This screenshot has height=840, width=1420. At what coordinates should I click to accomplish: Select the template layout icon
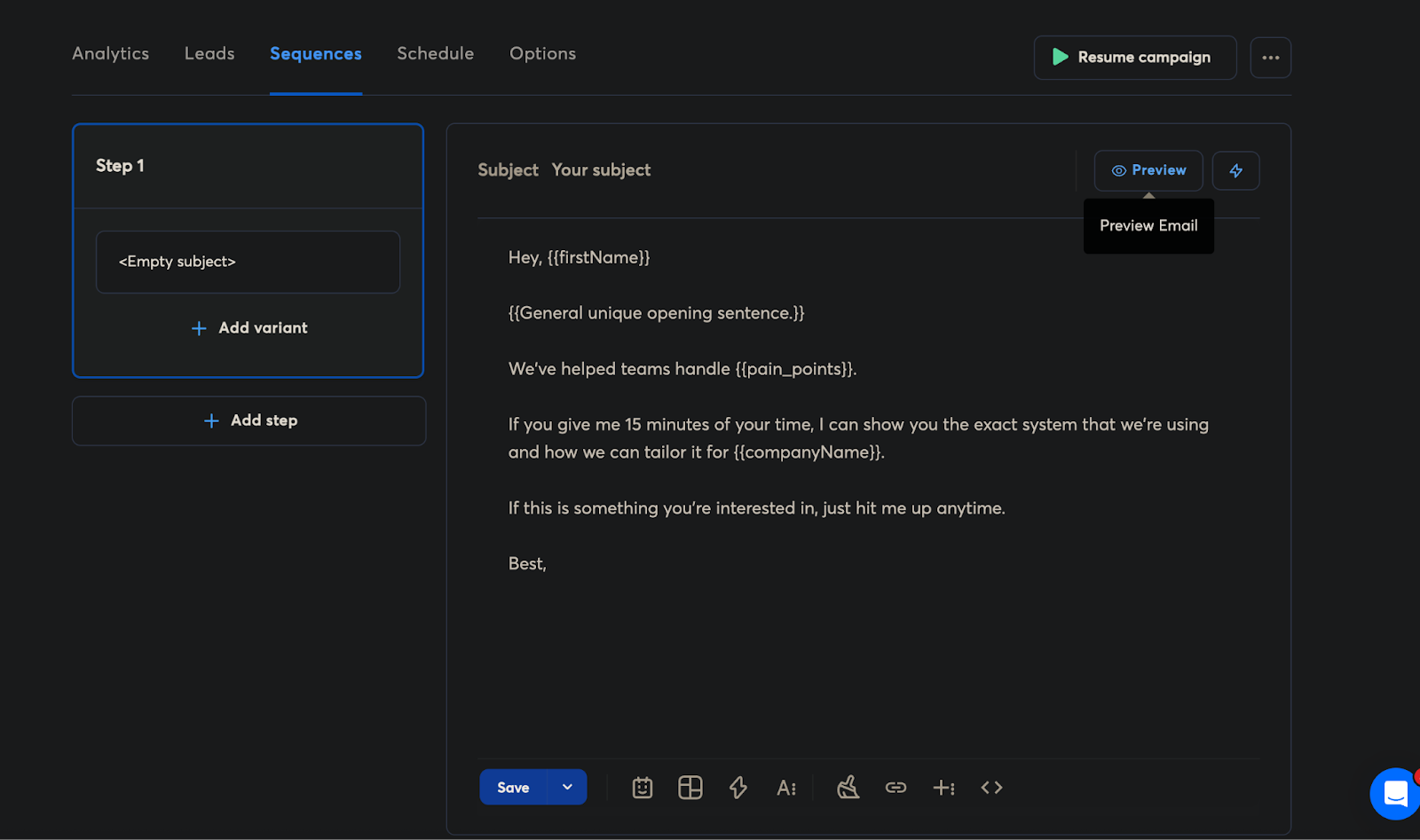coord(690,787)
